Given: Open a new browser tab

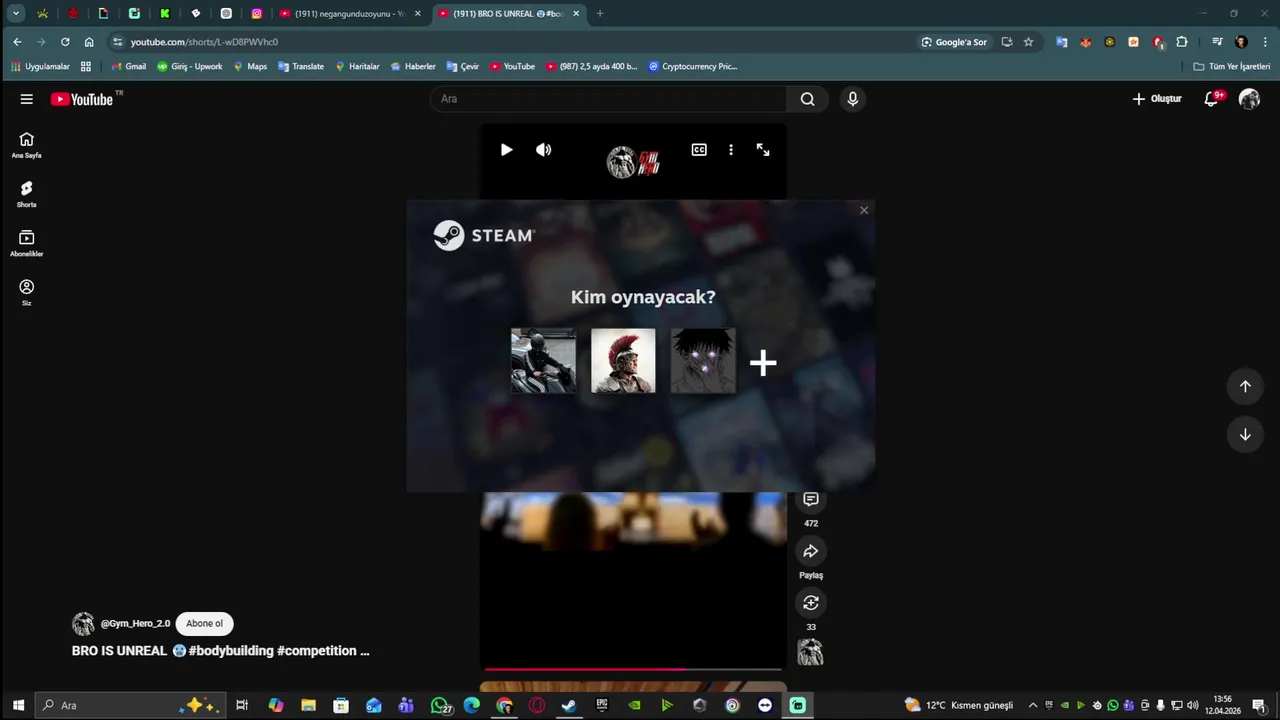Looking at the screenshot, I should pos(600,14).
